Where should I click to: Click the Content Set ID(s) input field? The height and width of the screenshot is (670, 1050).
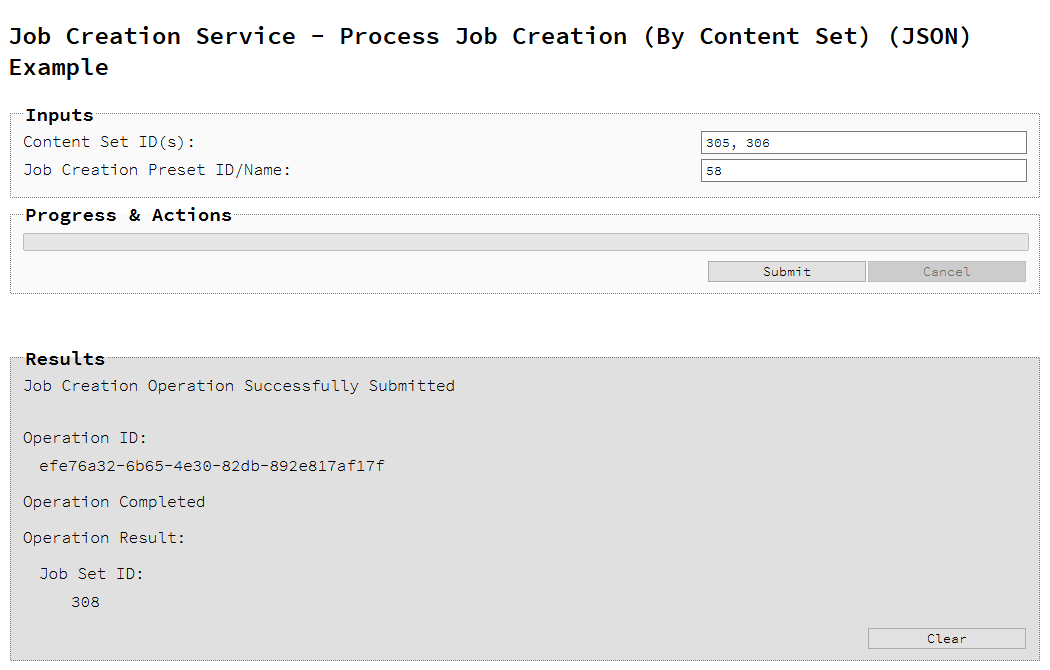point(863,143)
